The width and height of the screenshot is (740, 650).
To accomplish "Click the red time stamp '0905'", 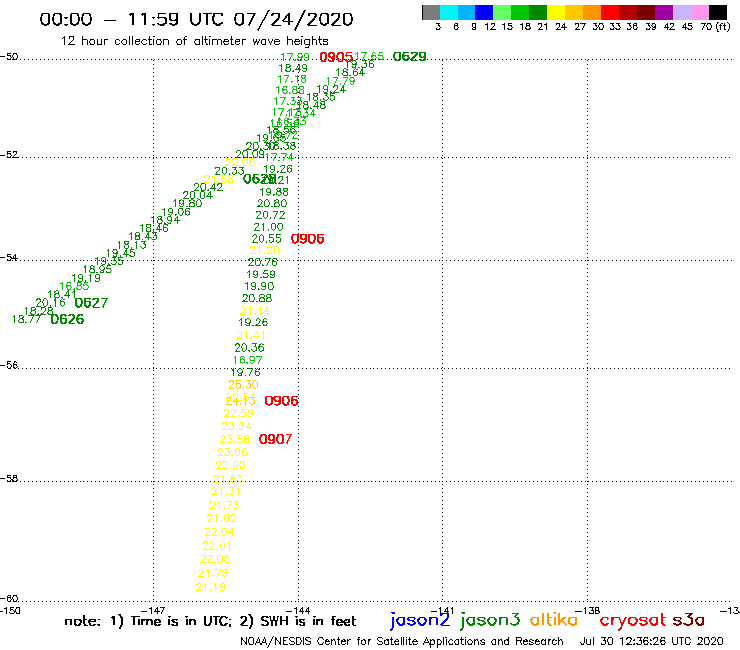I will click(336, 57).
